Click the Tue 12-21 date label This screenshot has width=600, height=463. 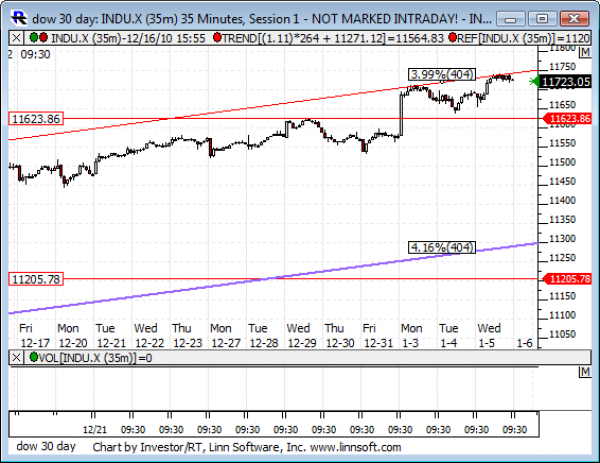(111, 336)
